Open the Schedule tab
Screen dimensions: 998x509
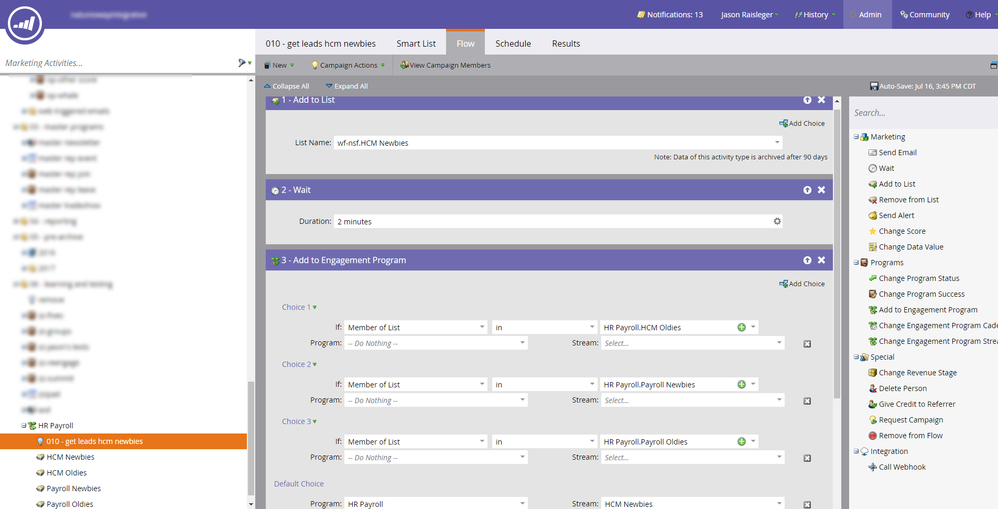[513, 44]
